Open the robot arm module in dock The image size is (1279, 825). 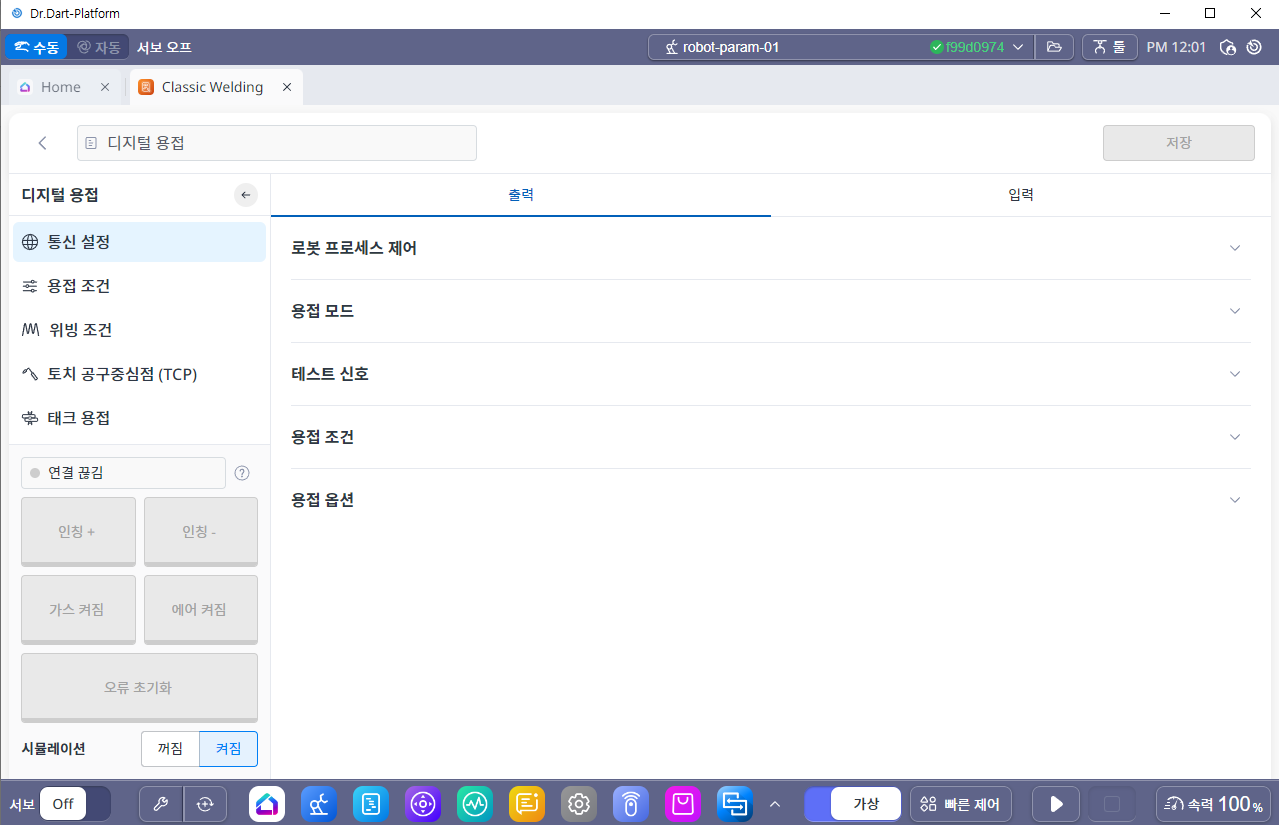[319, 803]
